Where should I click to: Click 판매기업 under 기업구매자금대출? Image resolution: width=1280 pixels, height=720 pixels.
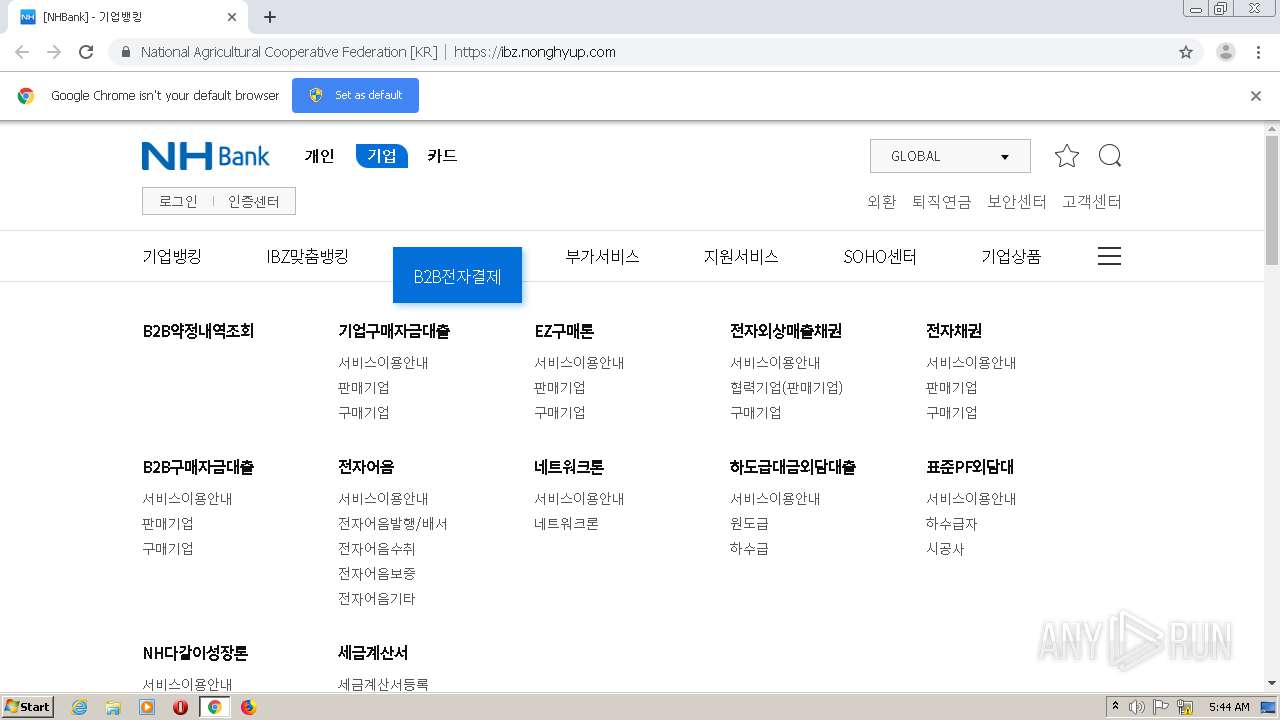364,388
